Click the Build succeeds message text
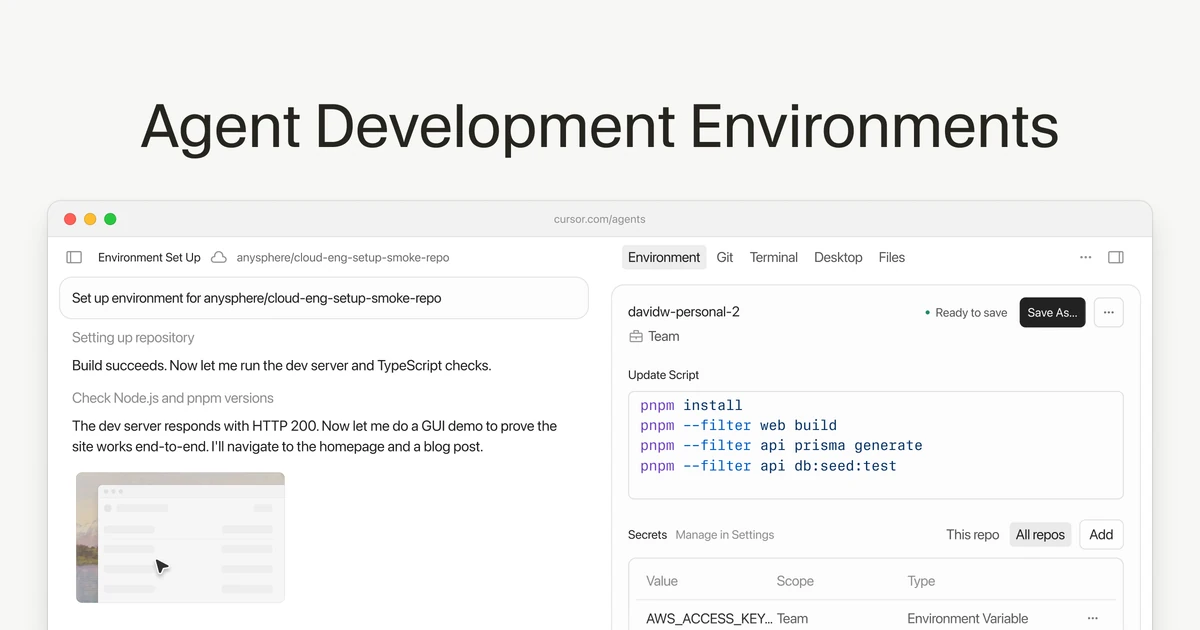This screenshot has width=1200, height=630. click(282, 366)
